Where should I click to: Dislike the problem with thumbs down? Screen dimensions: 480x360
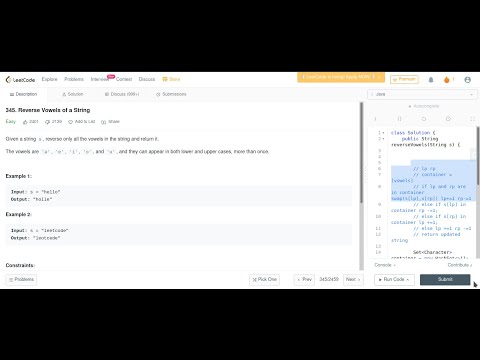(53, 122)
